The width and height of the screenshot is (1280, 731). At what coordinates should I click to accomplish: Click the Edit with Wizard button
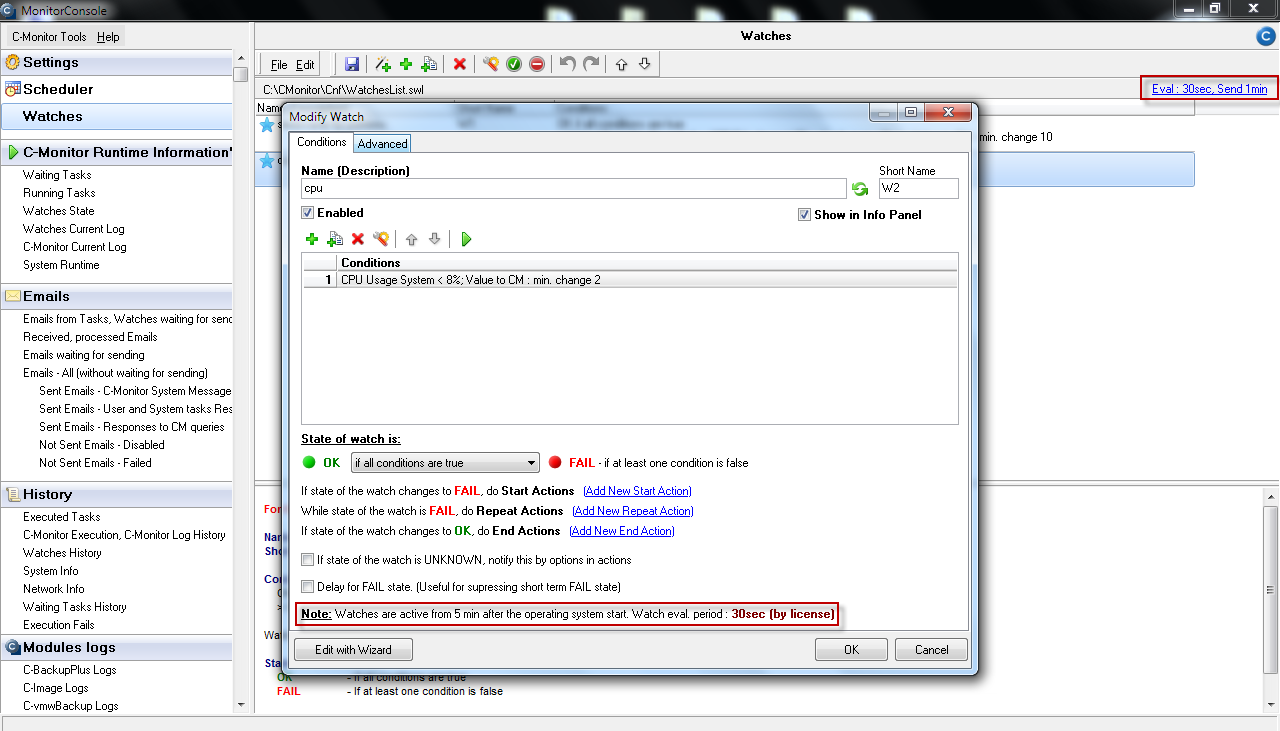point(351,649)
